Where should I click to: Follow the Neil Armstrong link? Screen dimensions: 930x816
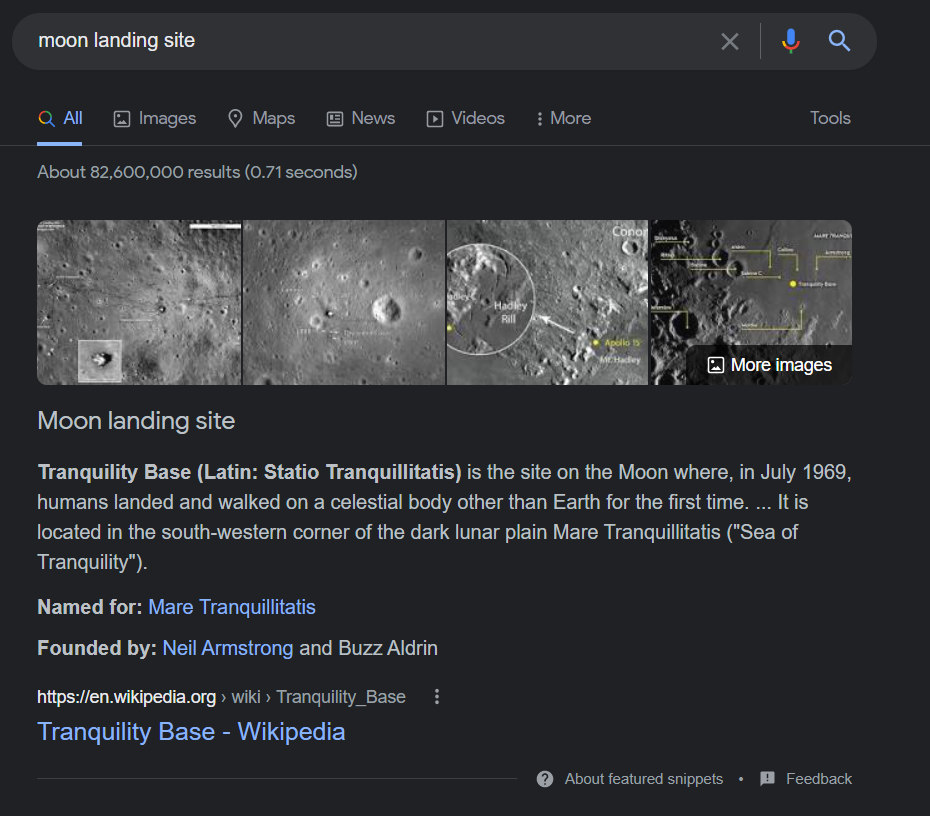228,648
